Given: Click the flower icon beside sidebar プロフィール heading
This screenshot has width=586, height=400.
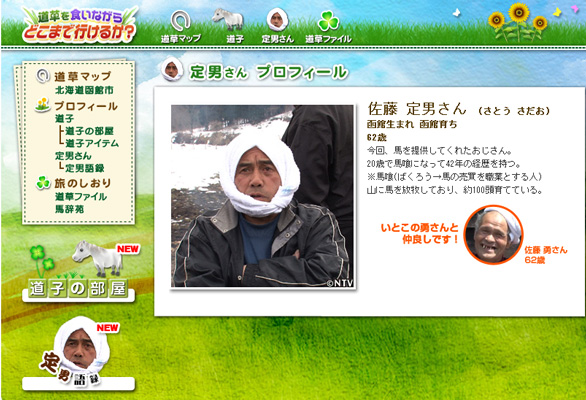Looking at the screenshot, I should [x=43, y=105].
